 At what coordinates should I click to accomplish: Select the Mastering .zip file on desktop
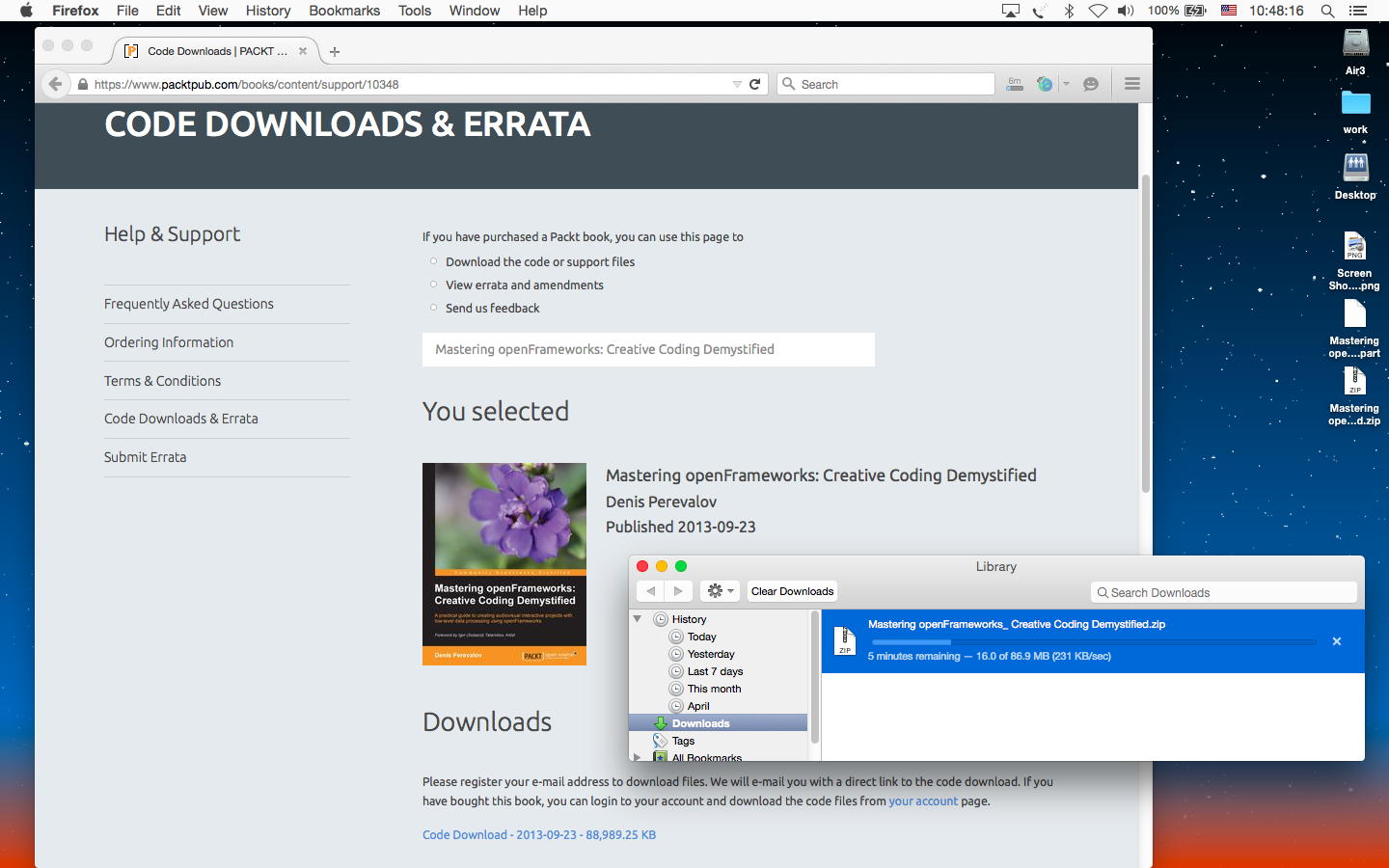point(1355,381)
